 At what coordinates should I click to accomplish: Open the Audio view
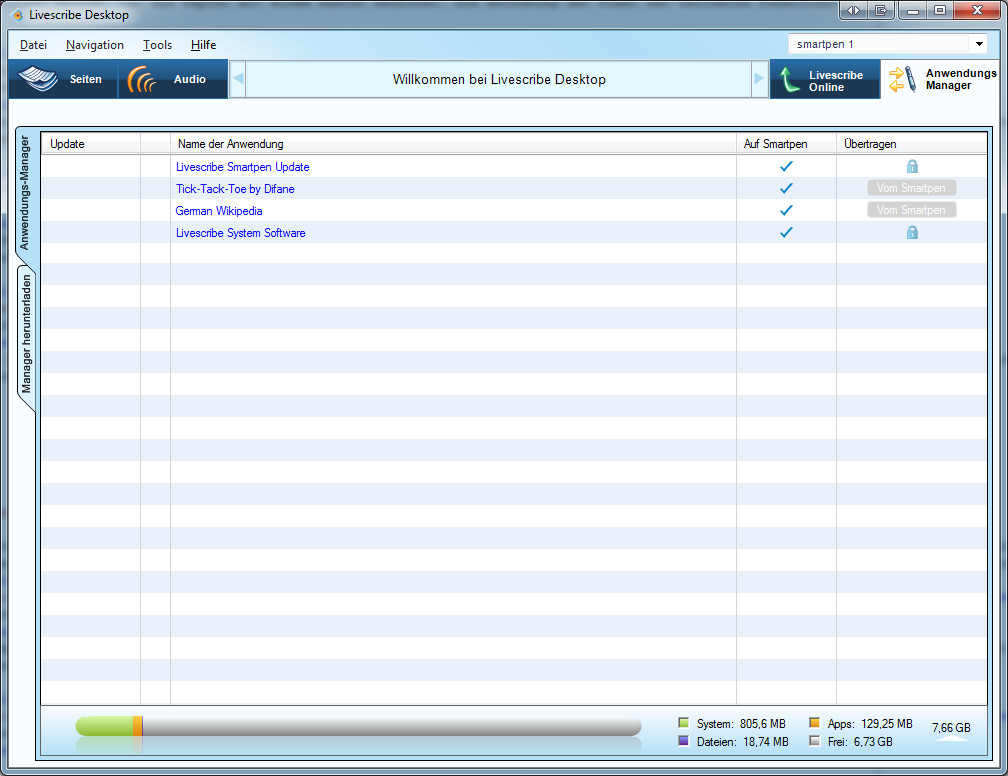(173, 79)
